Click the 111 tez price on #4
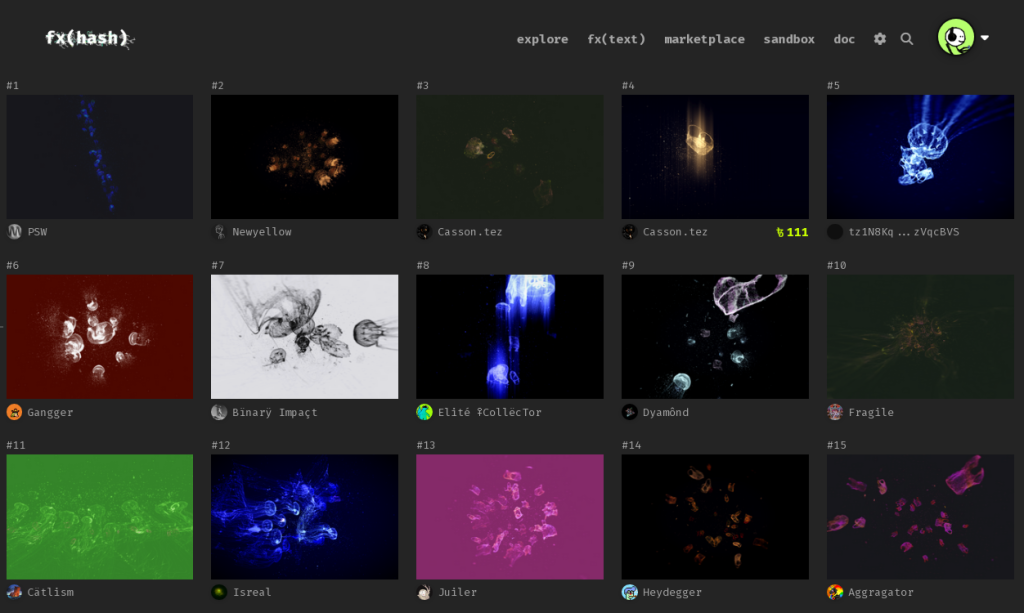 [791, 232]
